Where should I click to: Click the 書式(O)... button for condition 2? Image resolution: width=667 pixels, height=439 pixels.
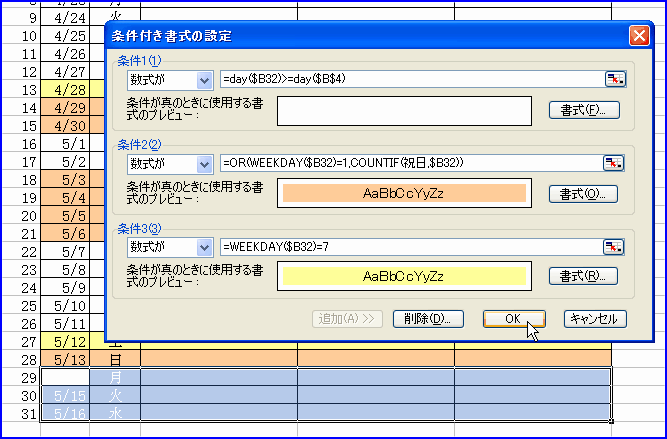click(583, 194)
